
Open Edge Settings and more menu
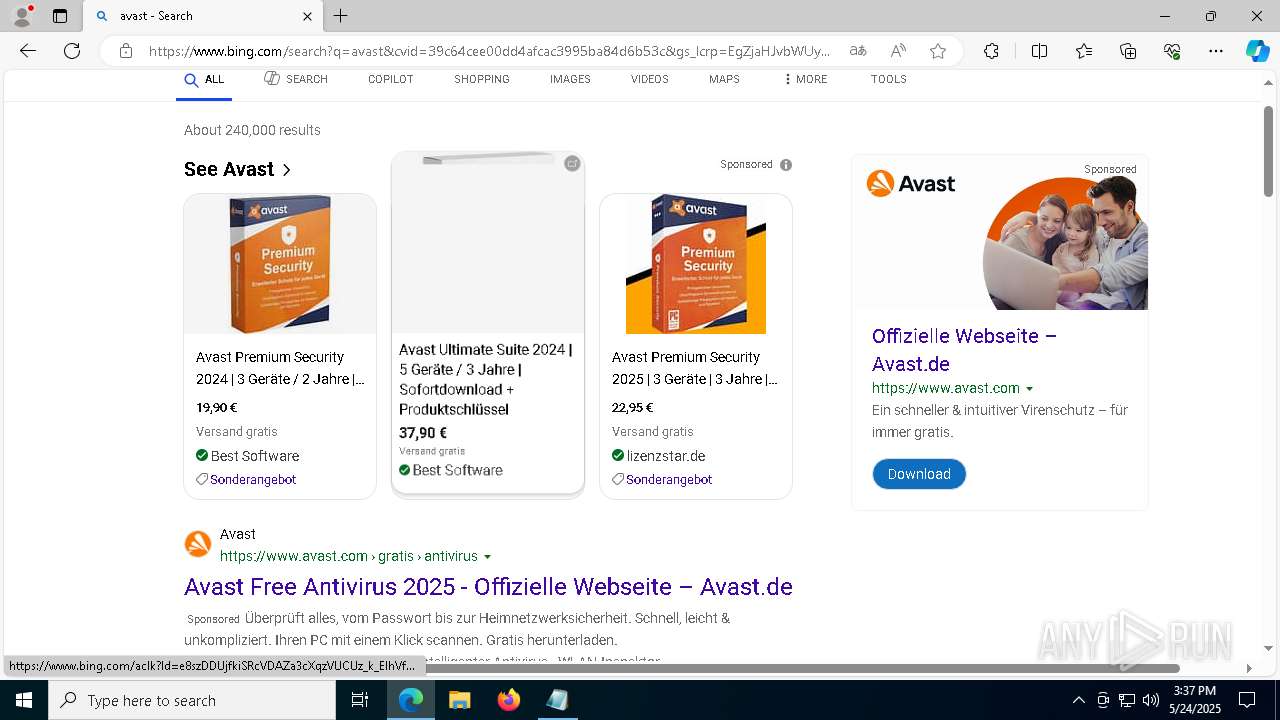pyautogui.click(x=1216, y=51)
